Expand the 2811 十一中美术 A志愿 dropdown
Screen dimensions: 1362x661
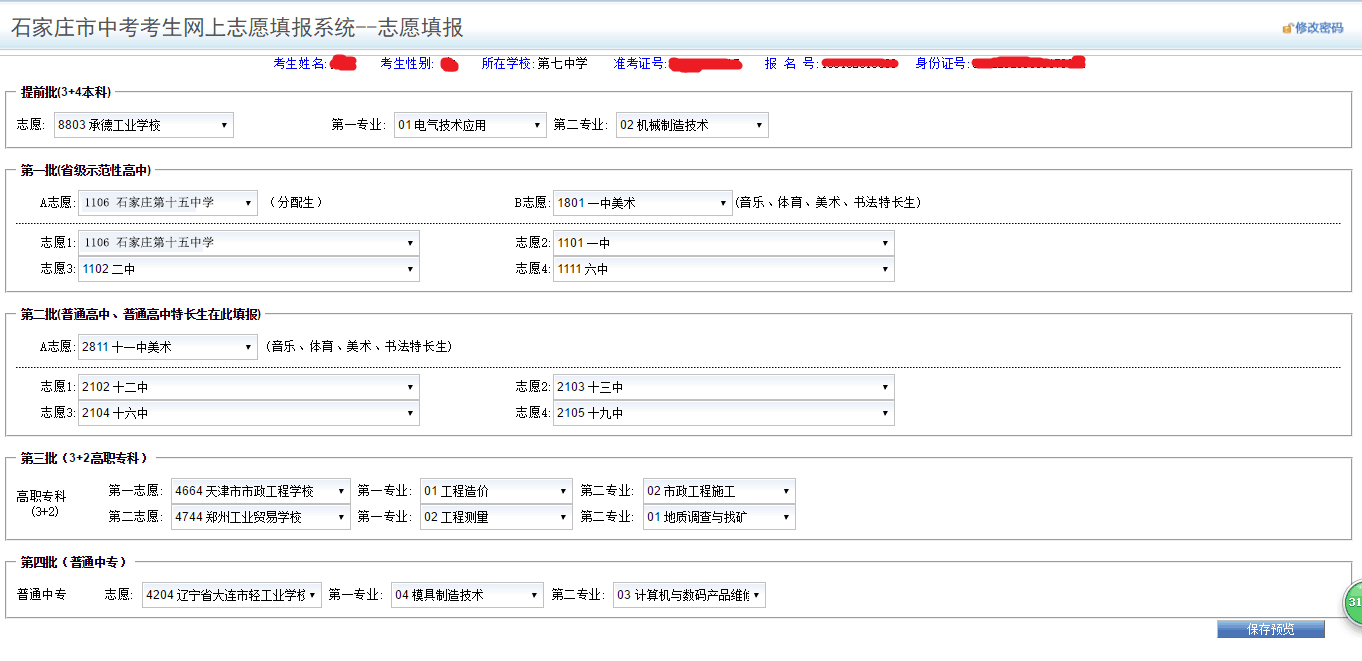click(x=168, y=347)
